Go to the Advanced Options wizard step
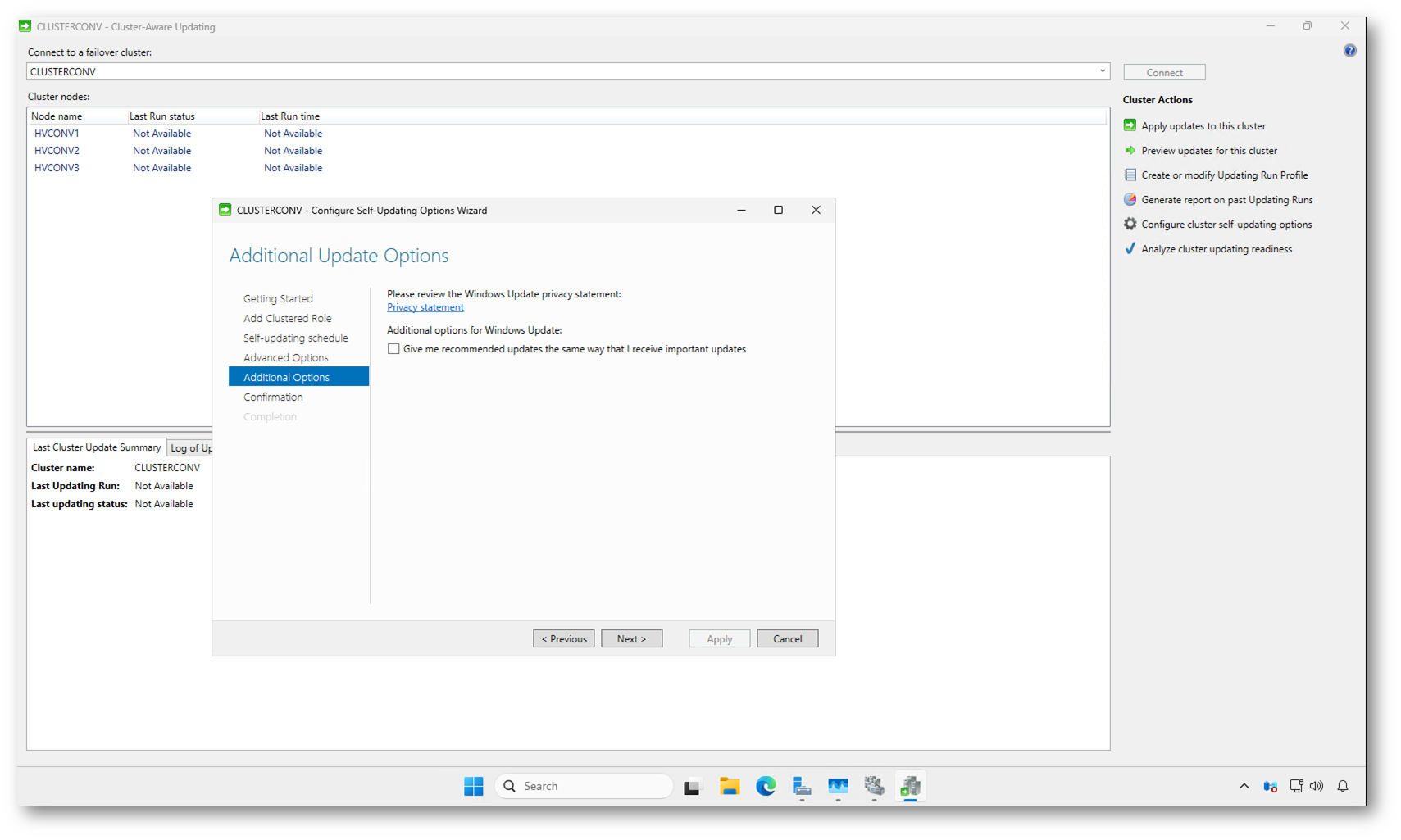Viewport: 1401px width, 840px height. (285, 357)
